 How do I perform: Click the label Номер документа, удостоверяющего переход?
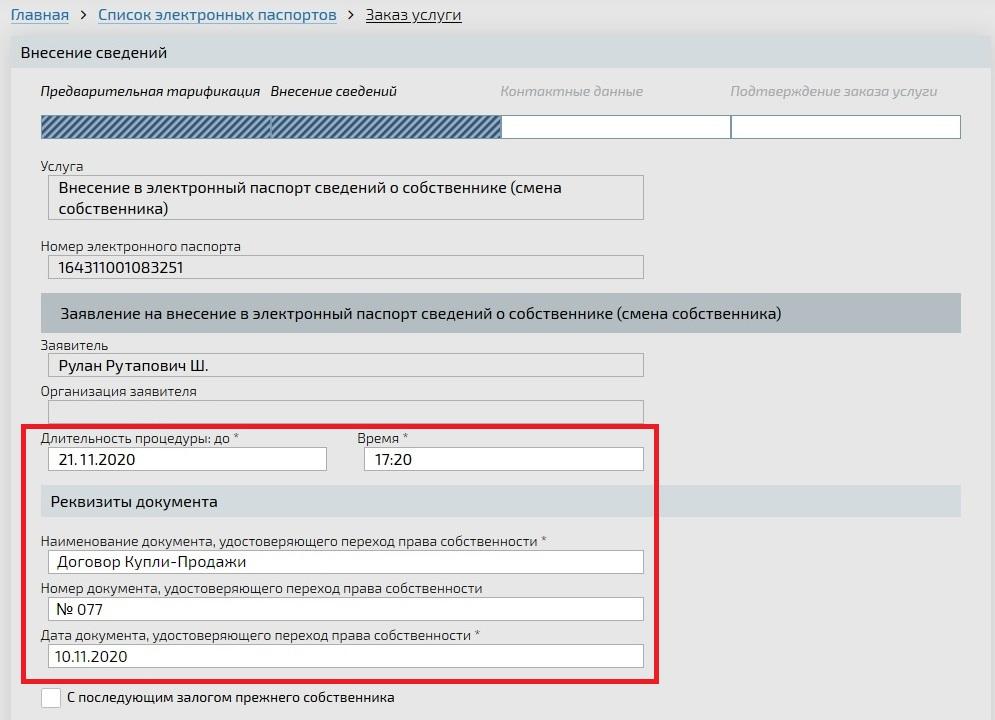click(261, 589)
